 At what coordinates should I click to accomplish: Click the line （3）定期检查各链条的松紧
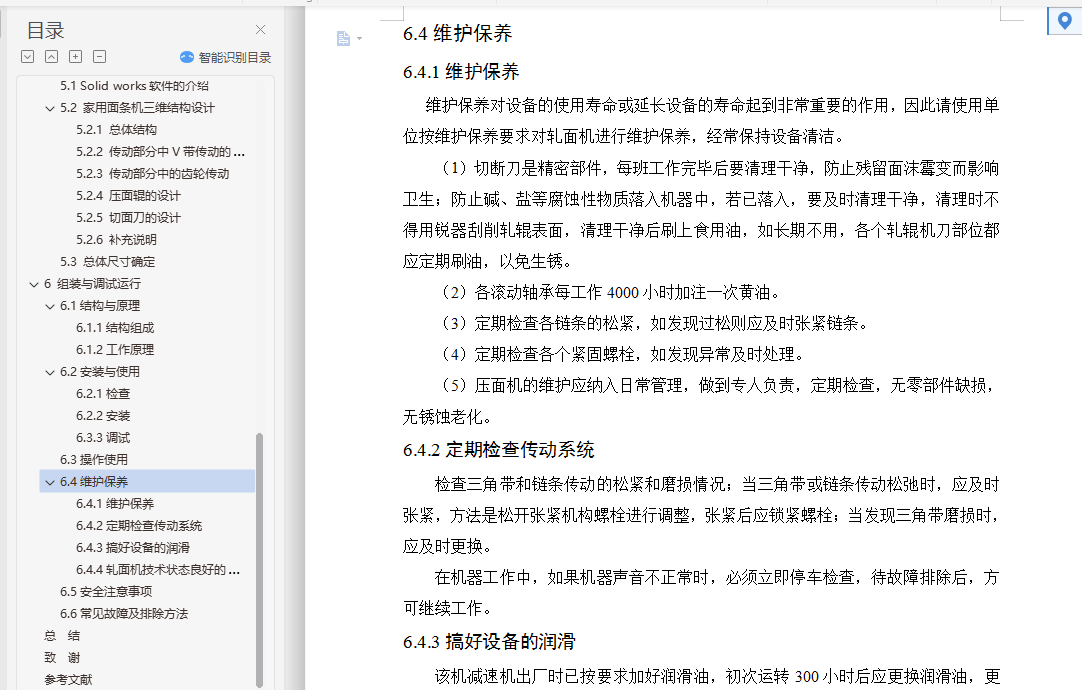pyautogui.click(x=654, y=324)
